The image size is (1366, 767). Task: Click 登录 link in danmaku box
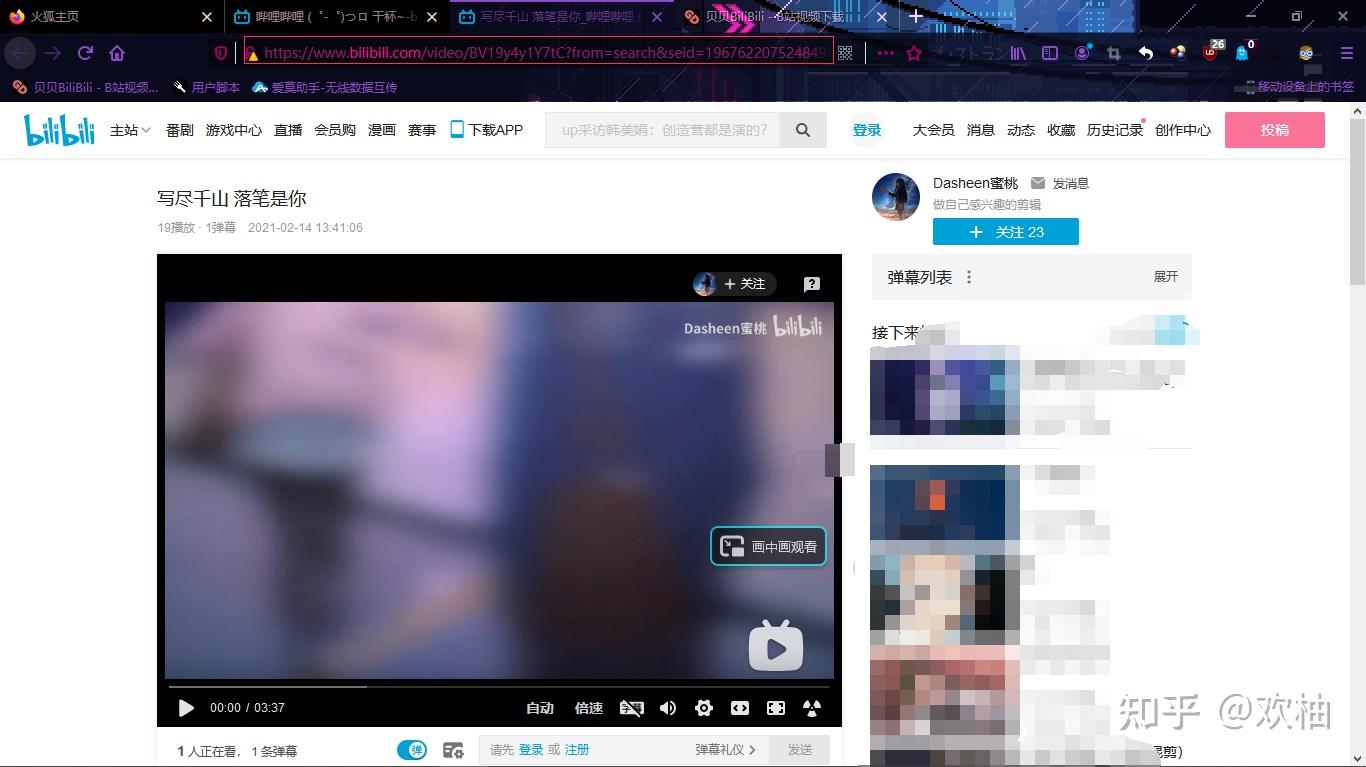pos(530,750)
